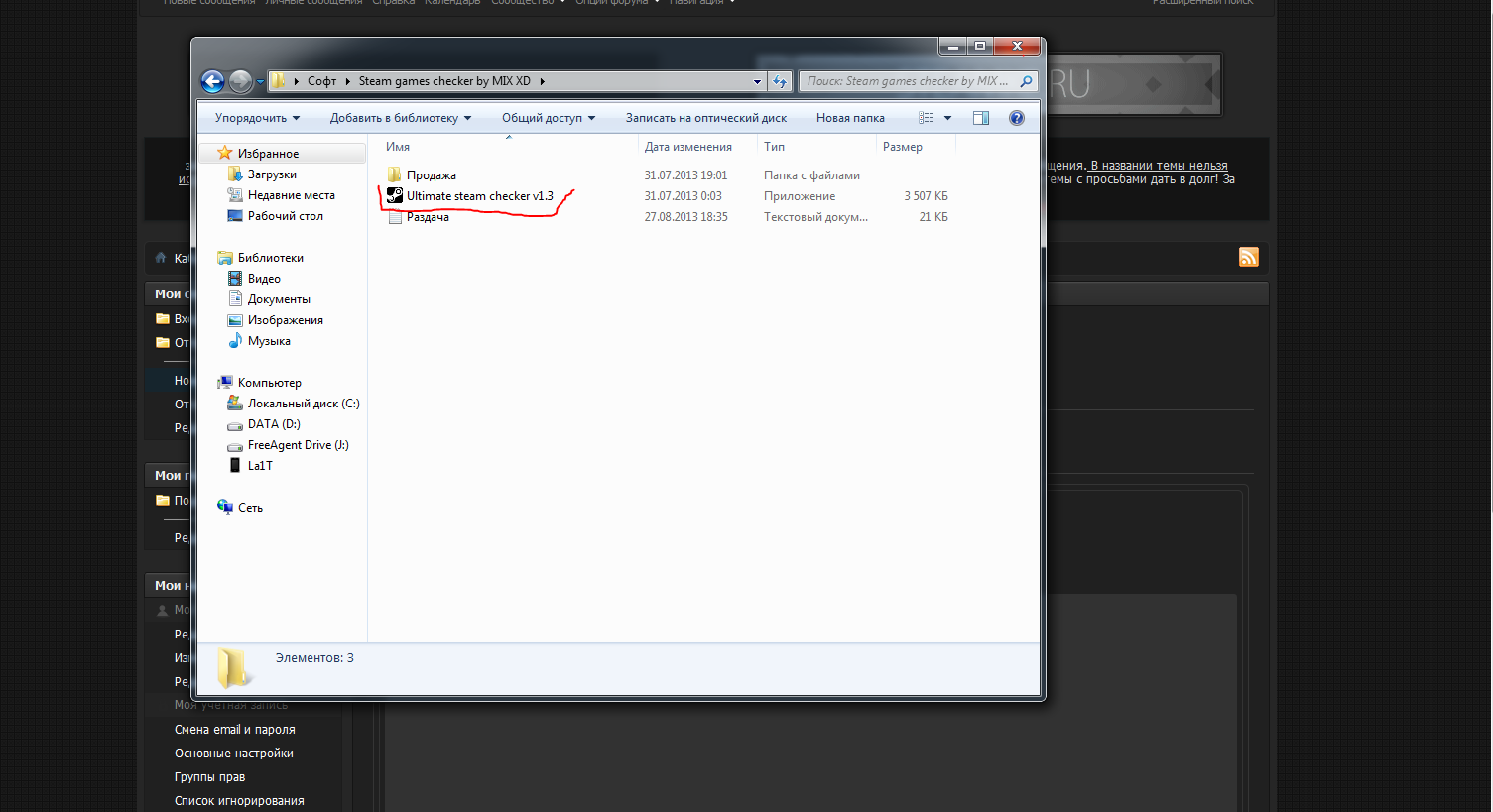The width and height of the screenshot is (1493, 812).
Task: Open Загрузки in the navigation pane
Action: pyautogui.click(x=272, y=174)
